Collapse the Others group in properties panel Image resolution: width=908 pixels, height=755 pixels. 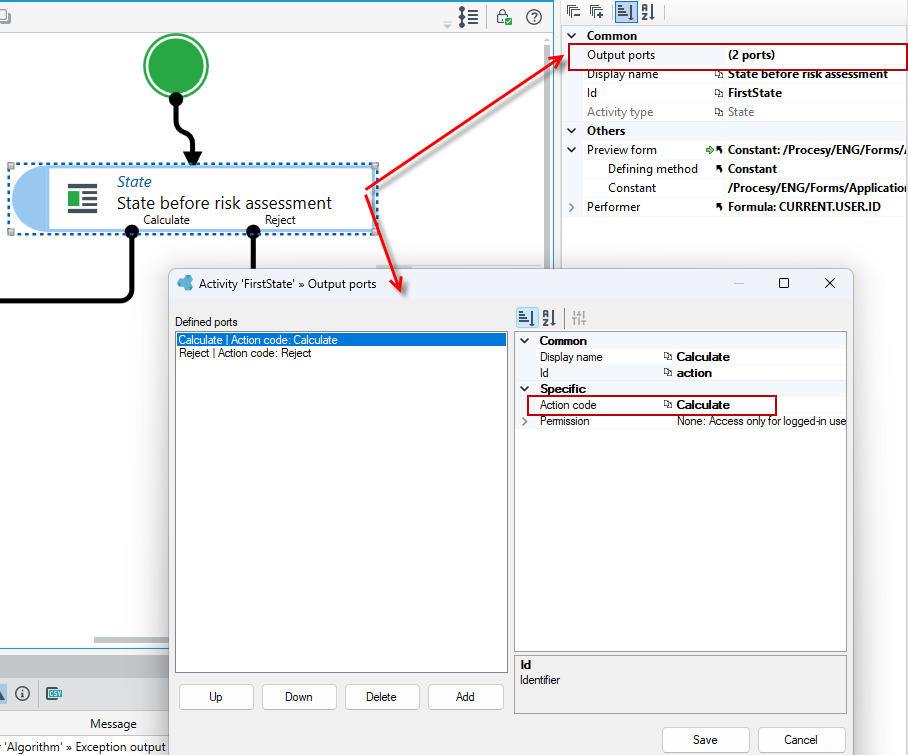572,131
